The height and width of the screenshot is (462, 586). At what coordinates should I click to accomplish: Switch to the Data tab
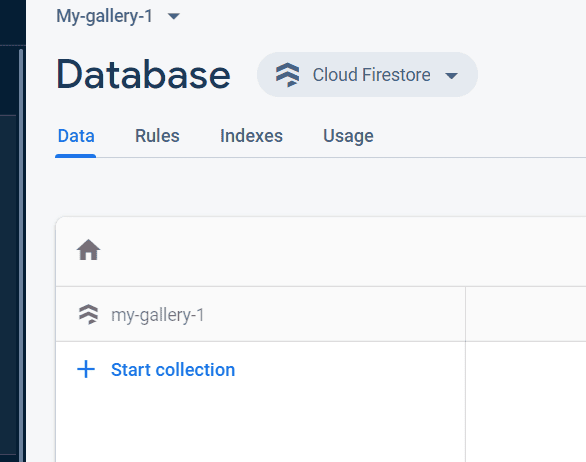click(x=76, y=136)
